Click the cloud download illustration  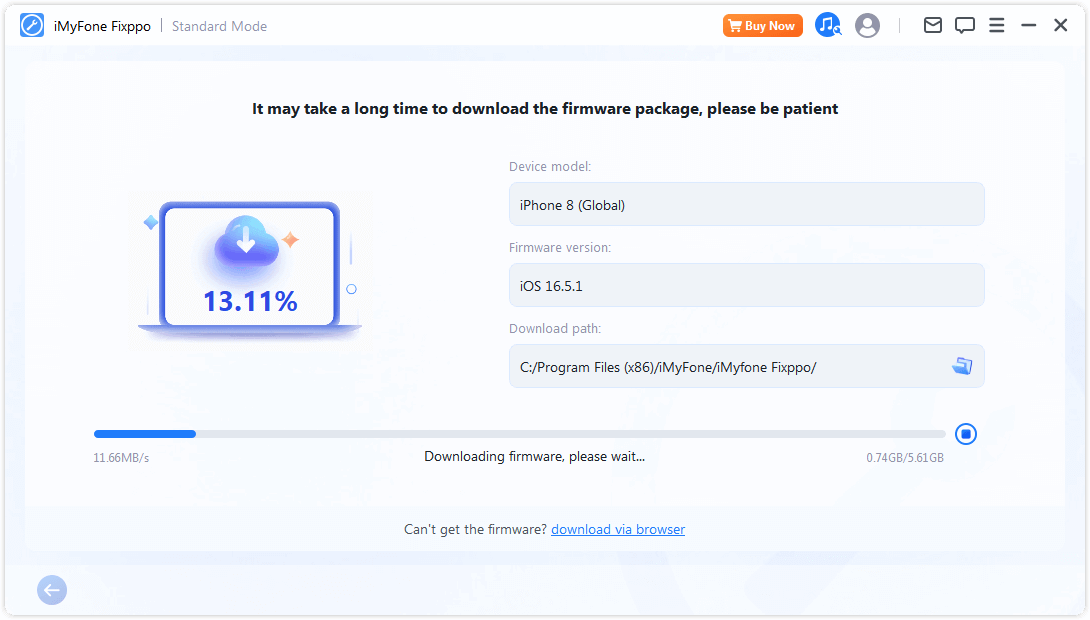244,244
